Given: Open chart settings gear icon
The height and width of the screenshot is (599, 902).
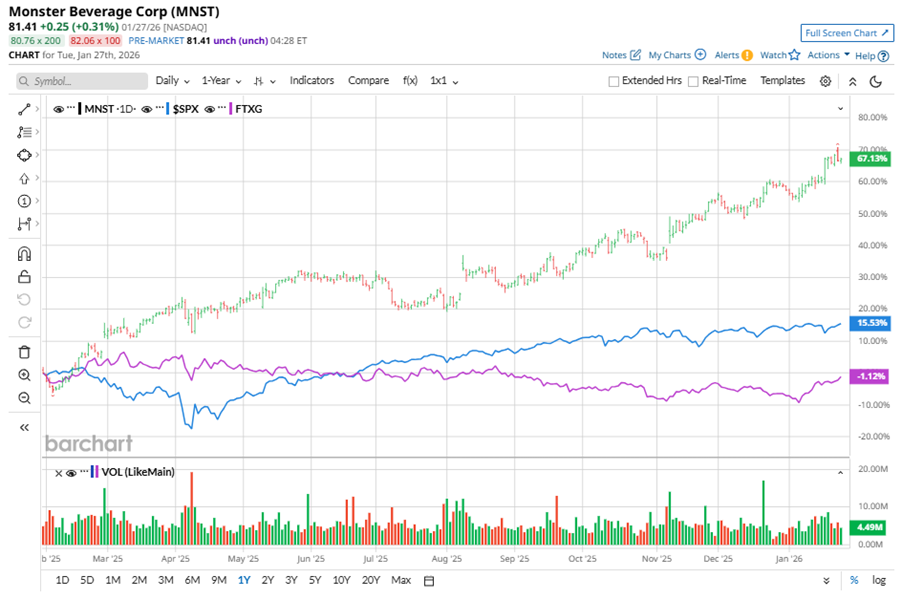Looking at the screenshot, I should tap(825, 81).
